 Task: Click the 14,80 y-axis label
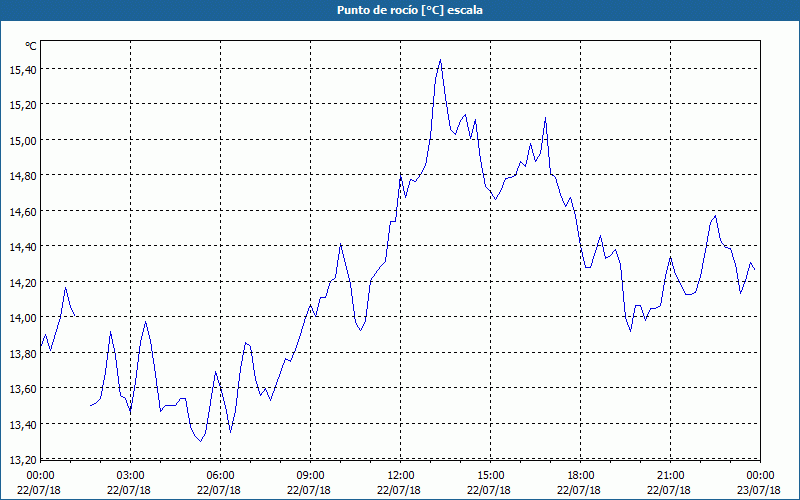click(23, 176)
